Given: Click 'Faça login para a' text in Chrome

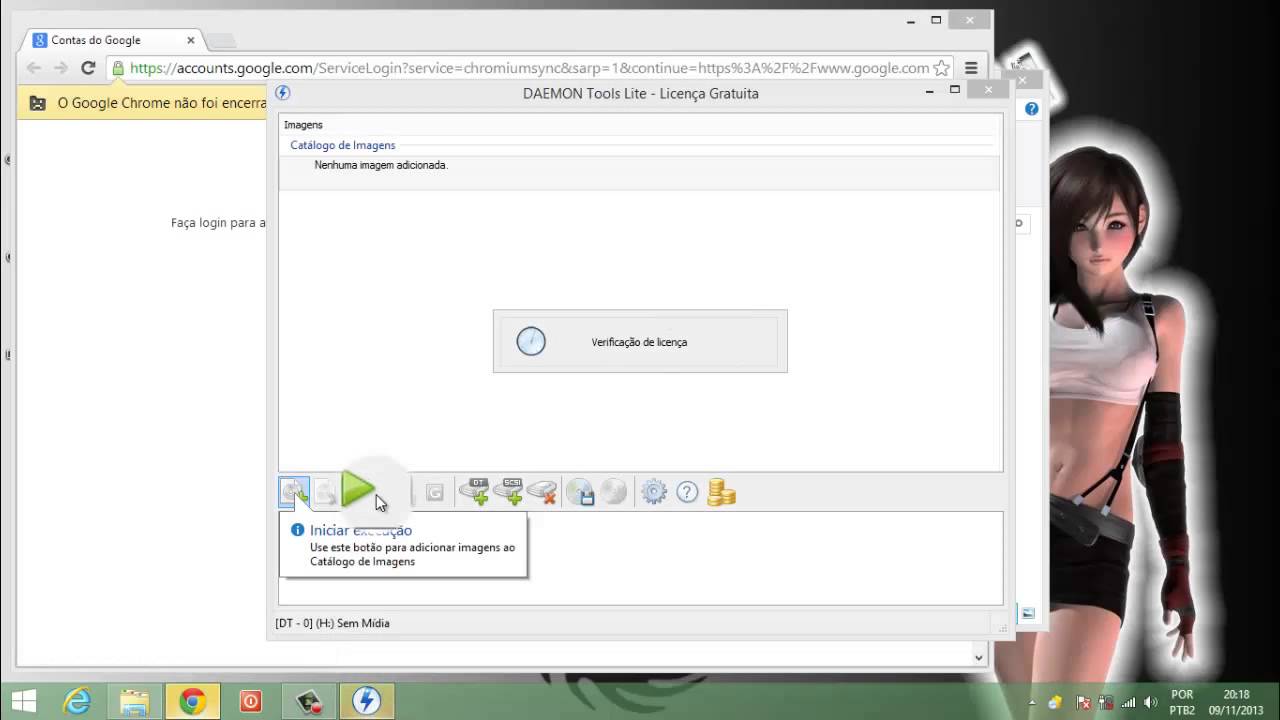Looking at the screenshot, I should 218,223.
